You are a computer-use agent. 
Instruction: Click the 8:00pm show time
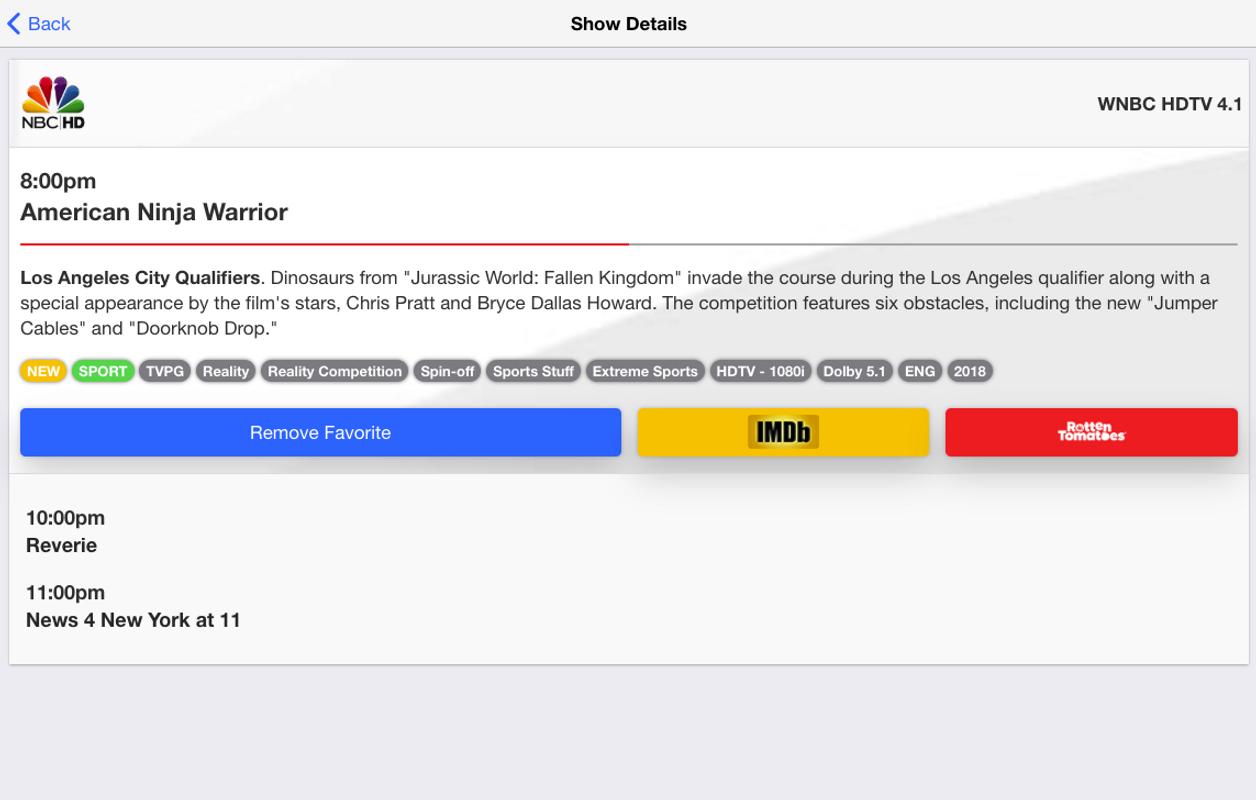point(58,181)
